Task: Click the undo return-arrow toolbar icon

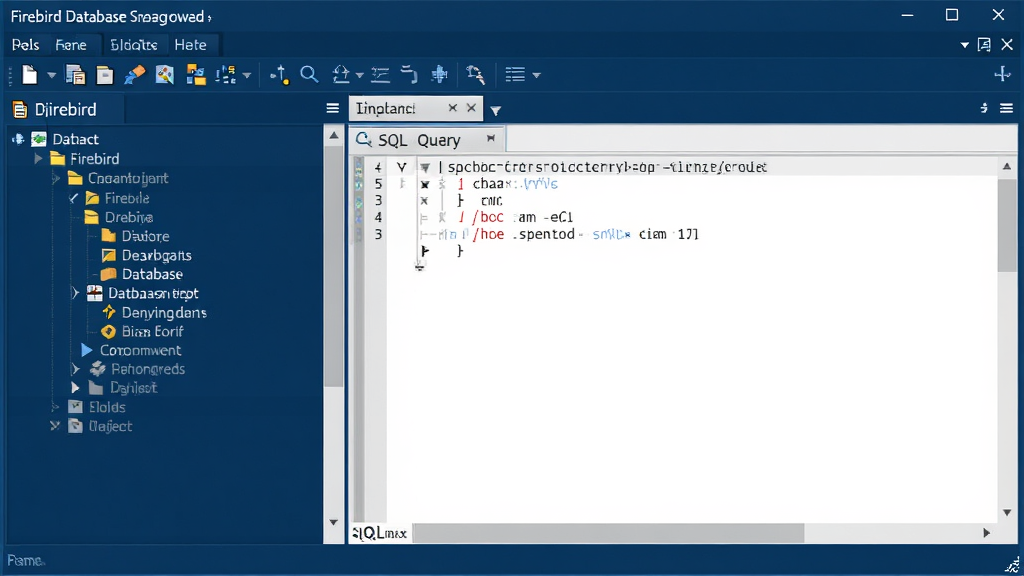Action: click(x=409, y=75)
